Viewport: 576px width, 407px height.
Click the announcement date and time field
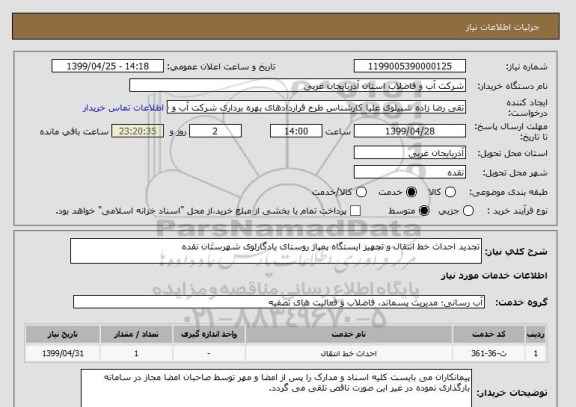pos(108,66)
